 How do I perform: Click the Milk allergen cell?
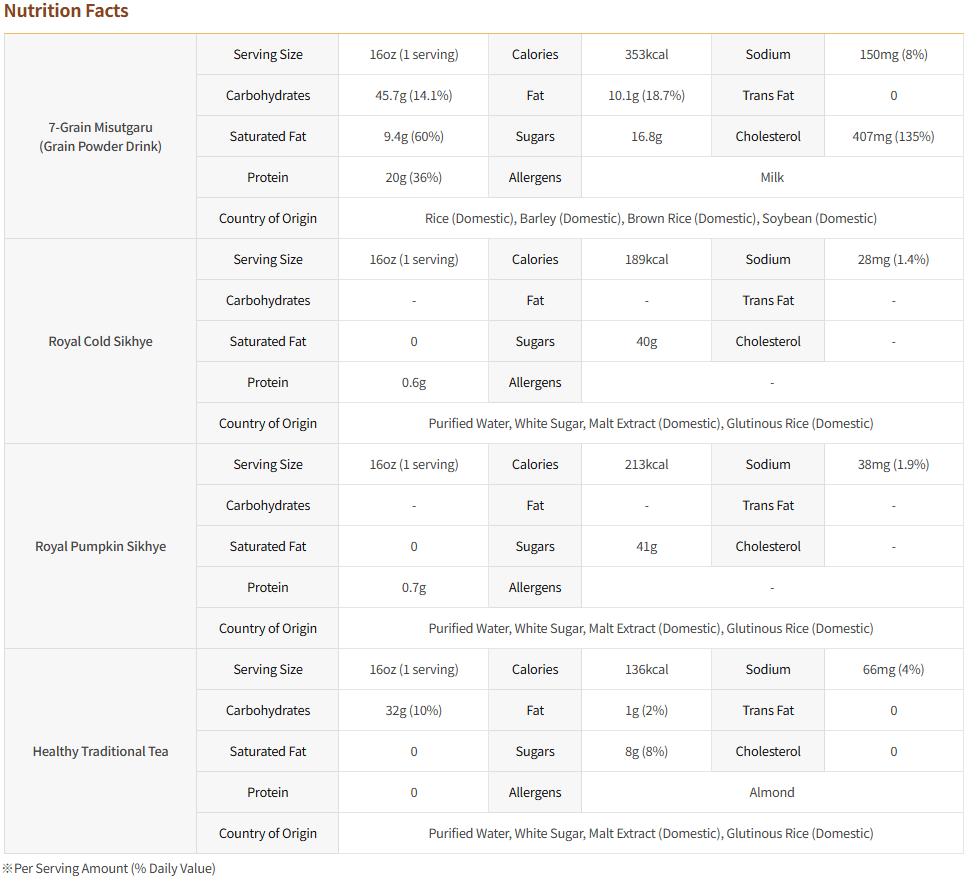[x=772, y=178]
